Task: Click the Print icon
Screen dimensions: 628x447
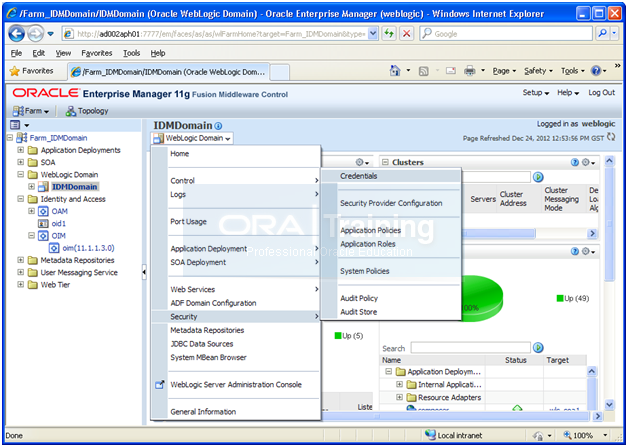Action: (x=469, y=71)
